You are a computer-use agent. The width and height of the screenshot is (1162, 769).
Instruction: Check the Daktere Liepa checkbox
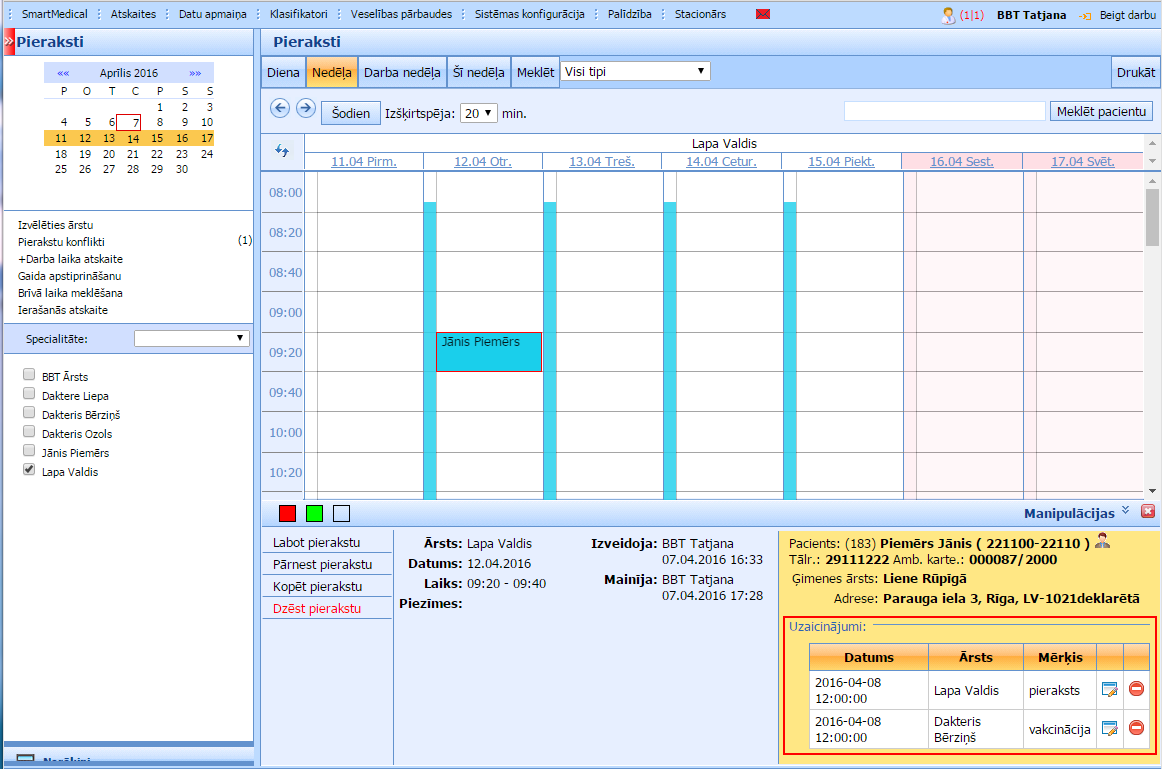click(29, 395)
